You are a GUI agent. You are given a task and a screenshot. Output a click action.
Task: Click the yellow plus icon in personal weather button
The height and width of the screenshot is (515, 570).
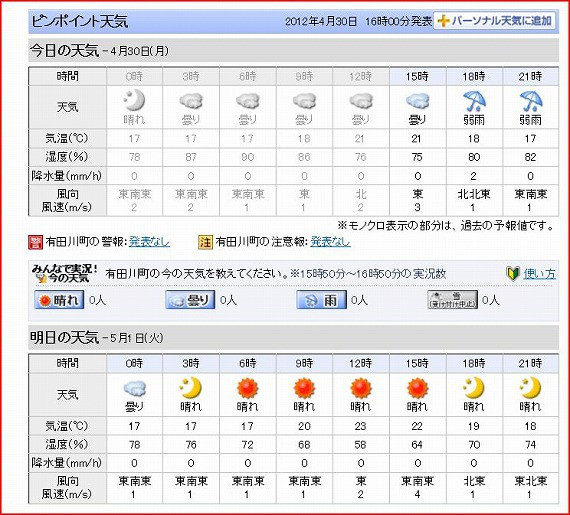443,21
